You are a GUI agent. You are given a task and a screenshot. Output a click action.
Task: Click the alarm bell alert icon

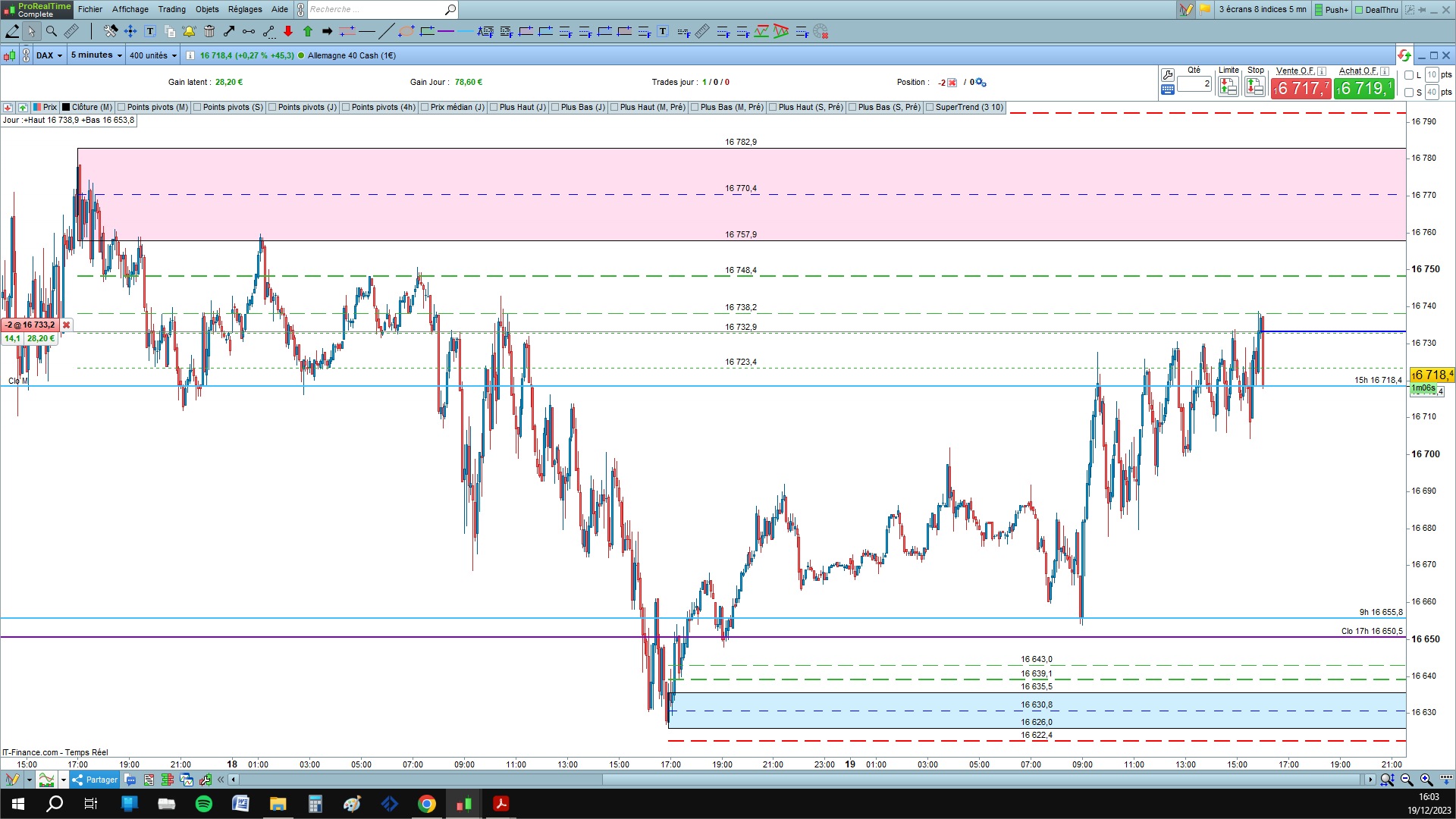[189, 31]
